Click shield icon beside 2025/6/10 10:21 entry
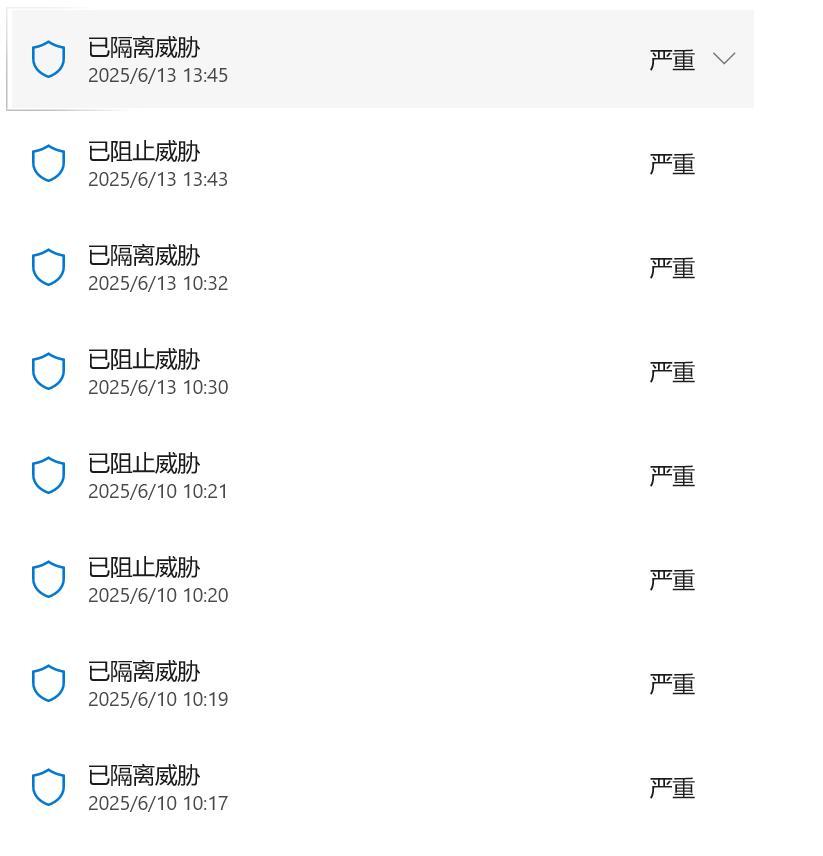Viewport: 823px width, 856px height. coord(48,476)
